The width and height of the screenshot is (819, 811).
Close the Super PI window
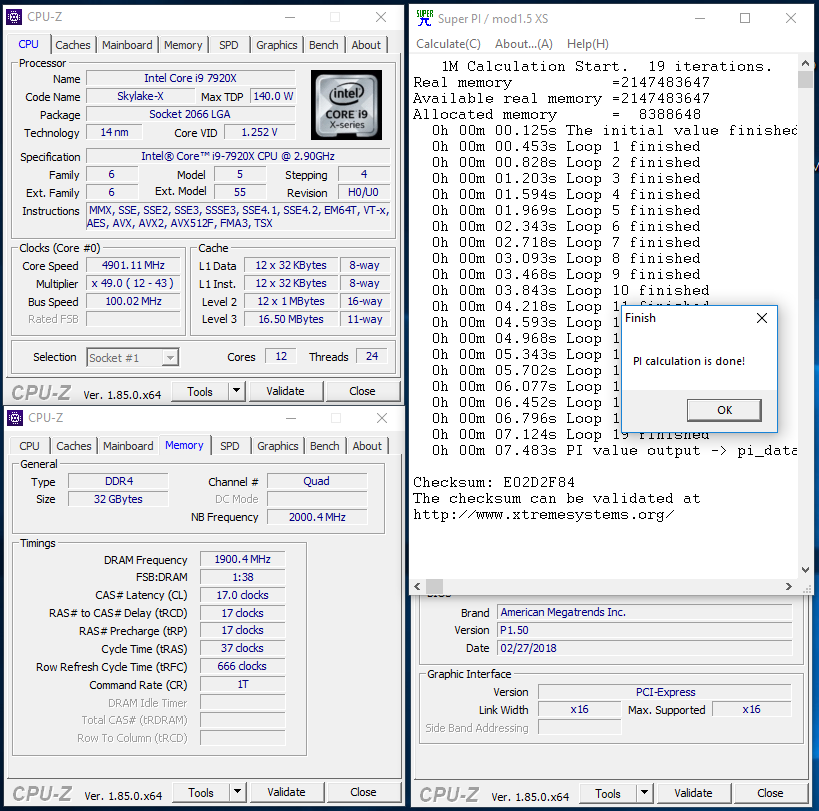click(x=791, y=18)
